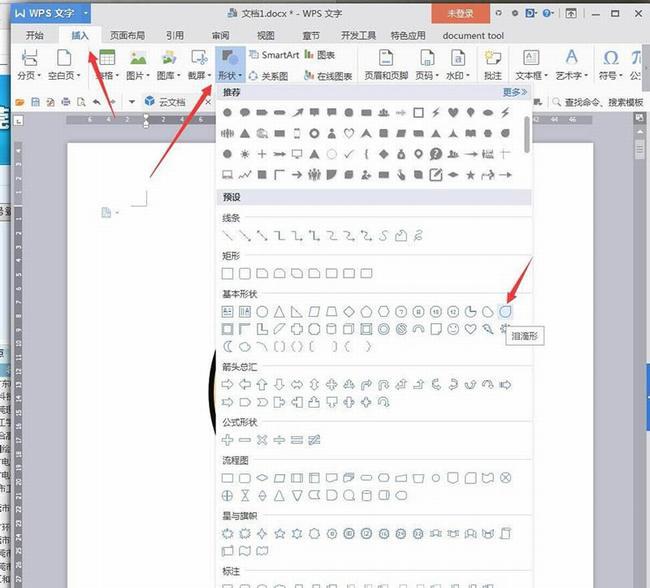Open the 文本框 text box dropdown
Viewport: 650px width, 588px height.
point(531,64)
